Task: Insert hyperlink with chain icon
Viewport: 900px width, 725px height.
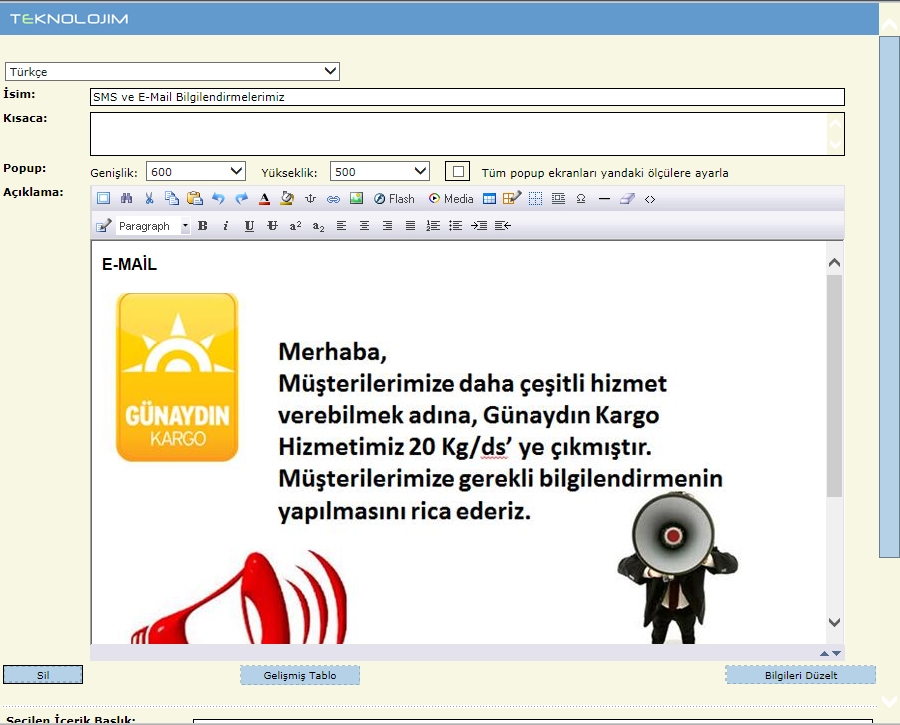Action: click(x=333, y=199)
